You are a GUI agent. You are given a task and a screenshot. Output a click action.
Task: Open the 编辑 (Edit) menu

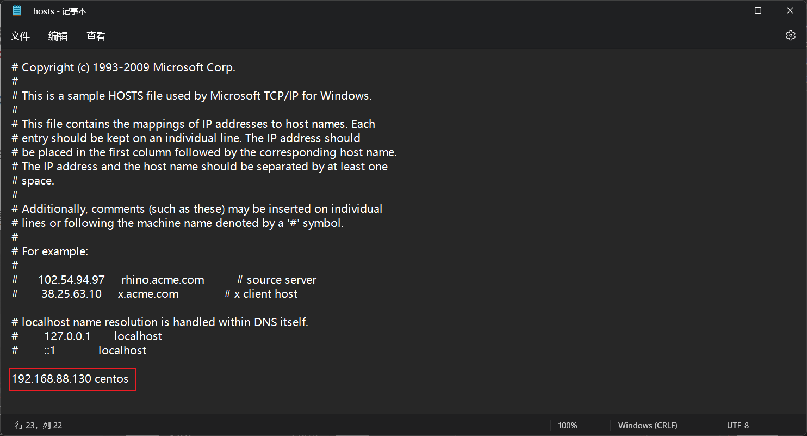(x=58, y=36)
